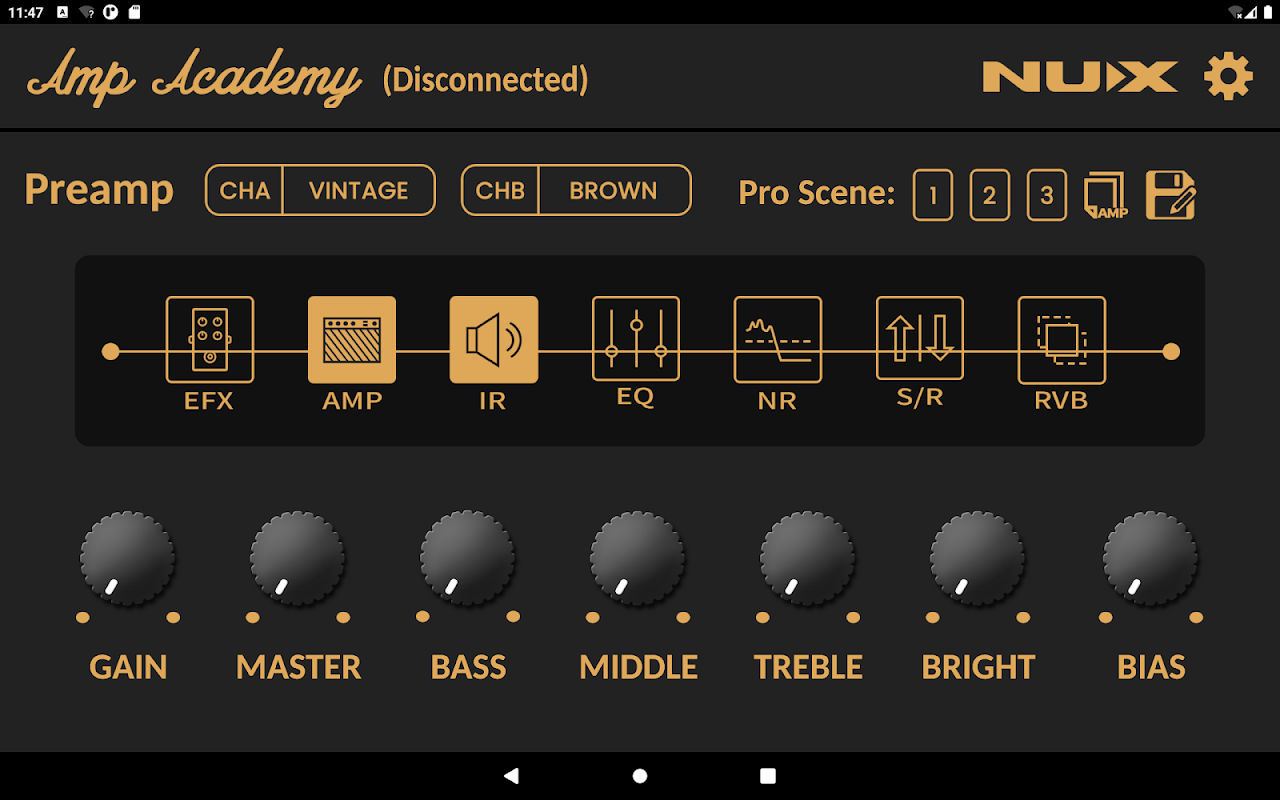Choose Pro Scene 1
The height and width of the screenshot is (800, 1280).
coord(933,195)
